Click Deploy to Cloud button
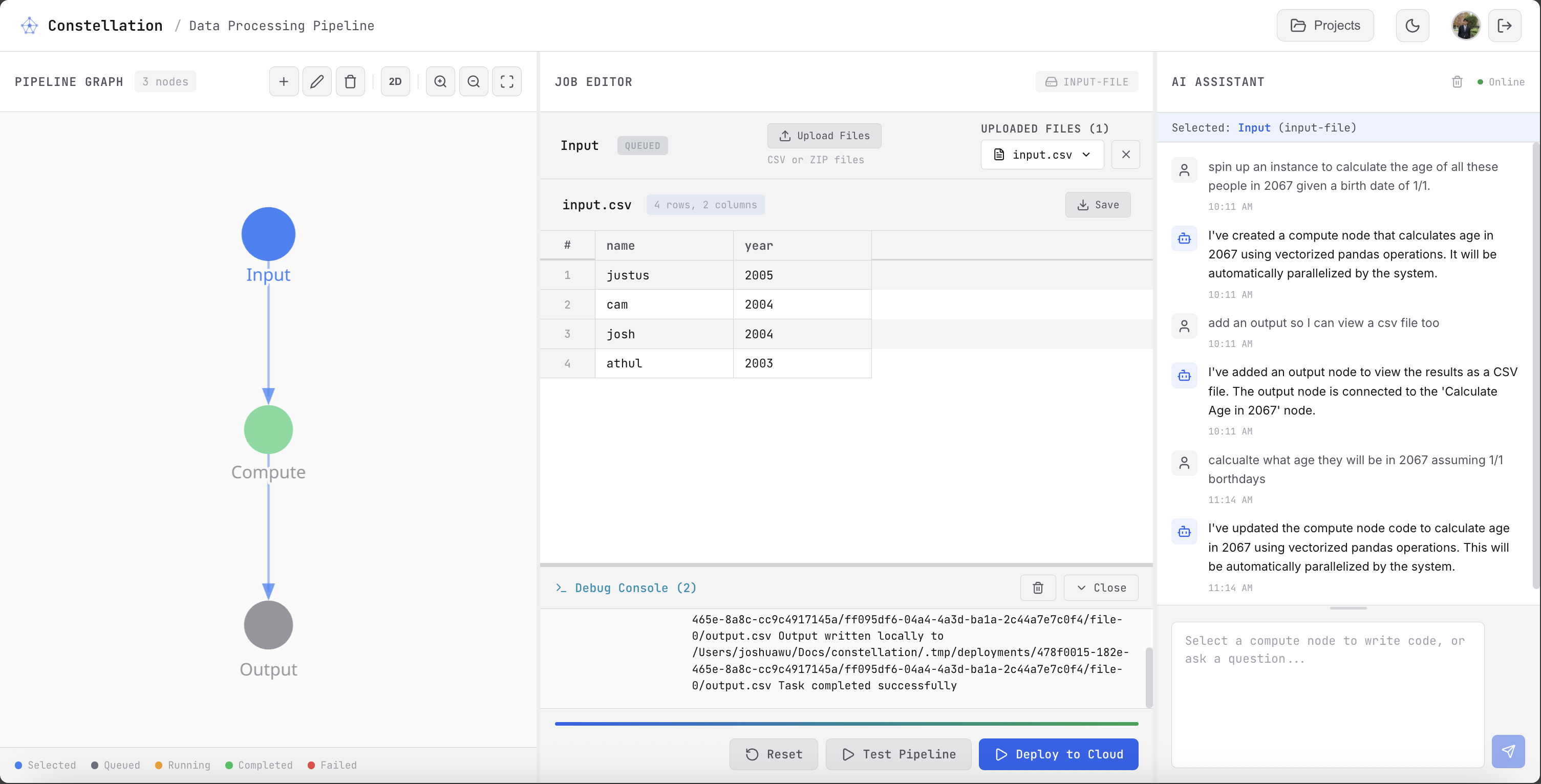 (x=1058, y=754)
